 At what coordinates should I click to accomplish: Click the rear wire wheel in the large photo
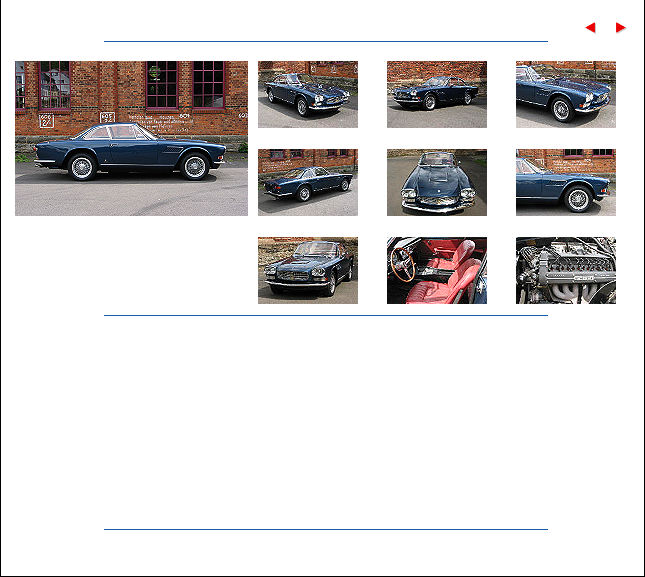(82, 167)
